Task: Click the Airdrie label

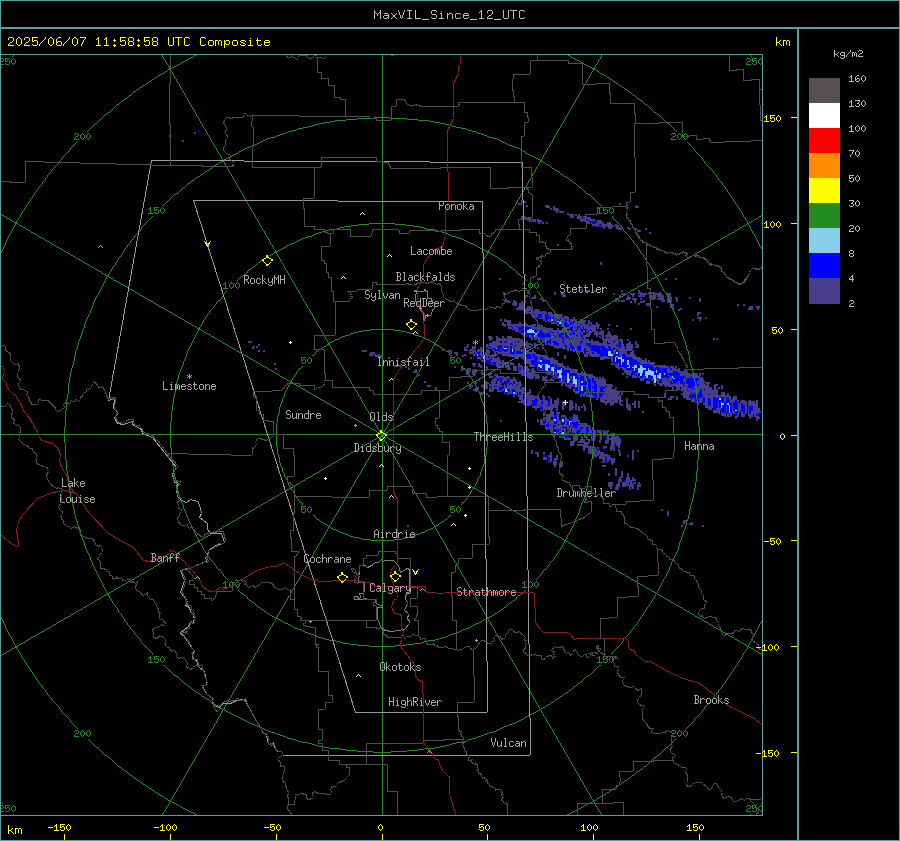Action: [x=394, y=534]
